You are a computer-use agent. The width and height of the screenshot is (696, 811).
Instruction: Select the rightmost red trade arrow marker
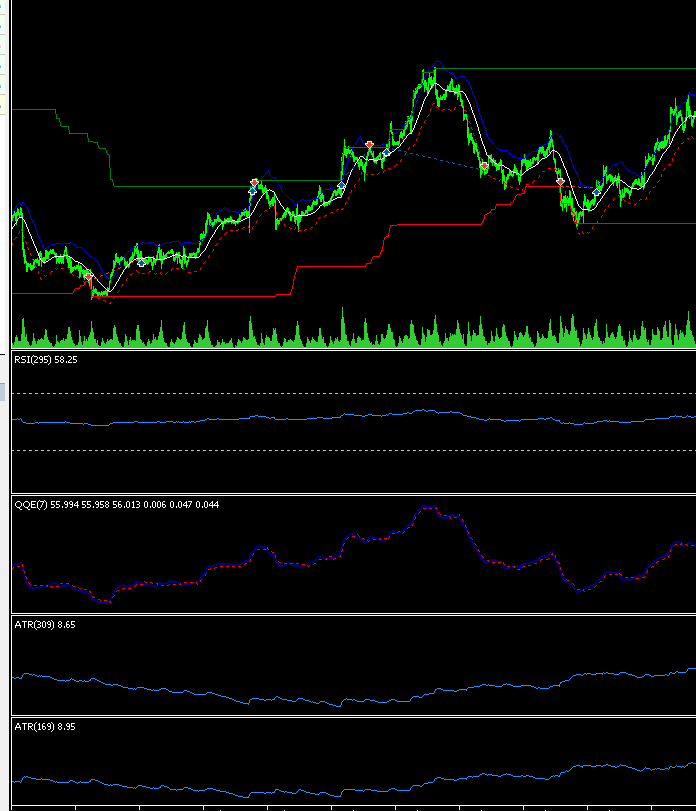(560, 181)
